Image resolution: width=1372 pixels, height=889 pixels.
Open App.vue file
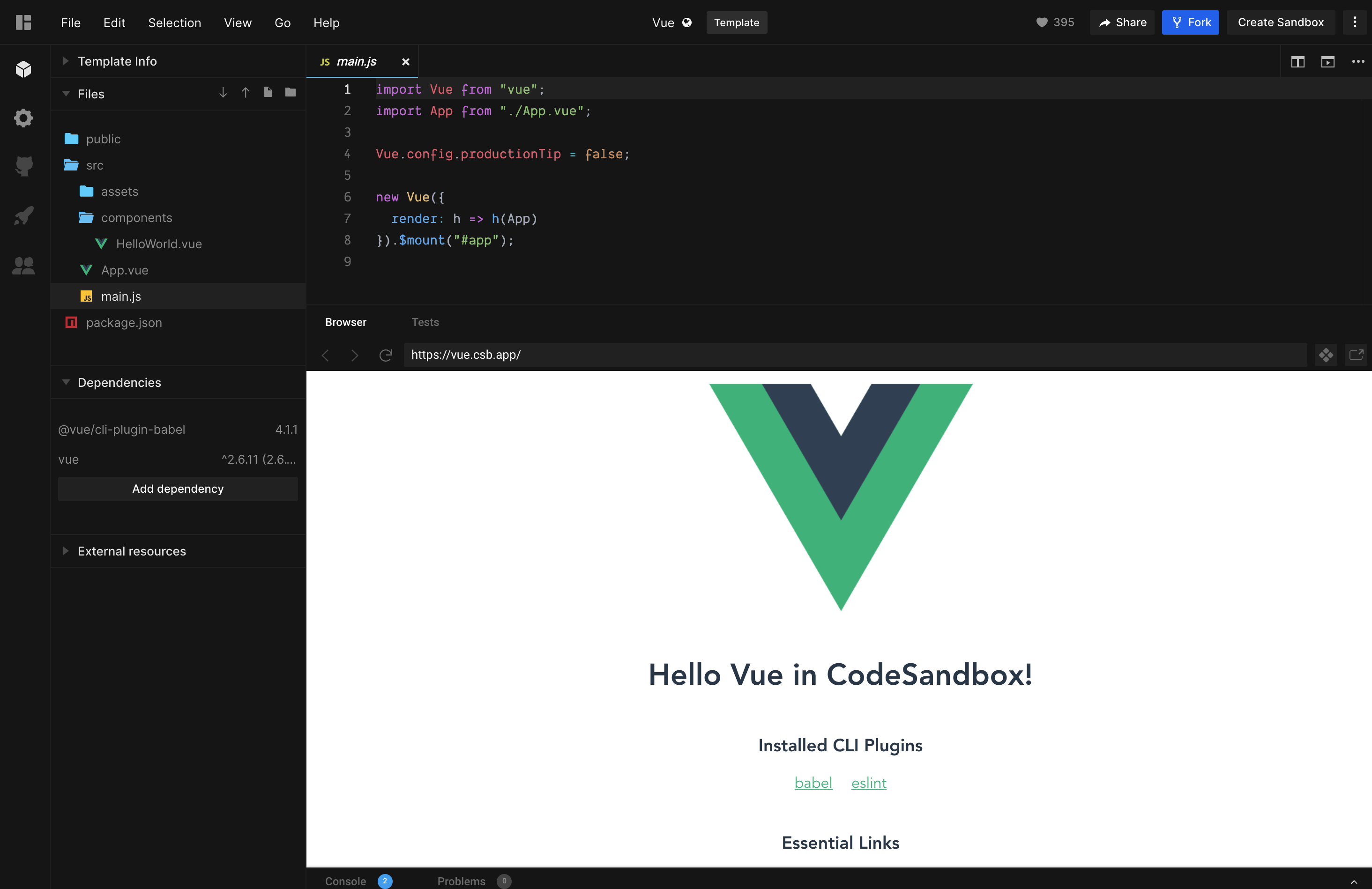(x=178, y=270)
